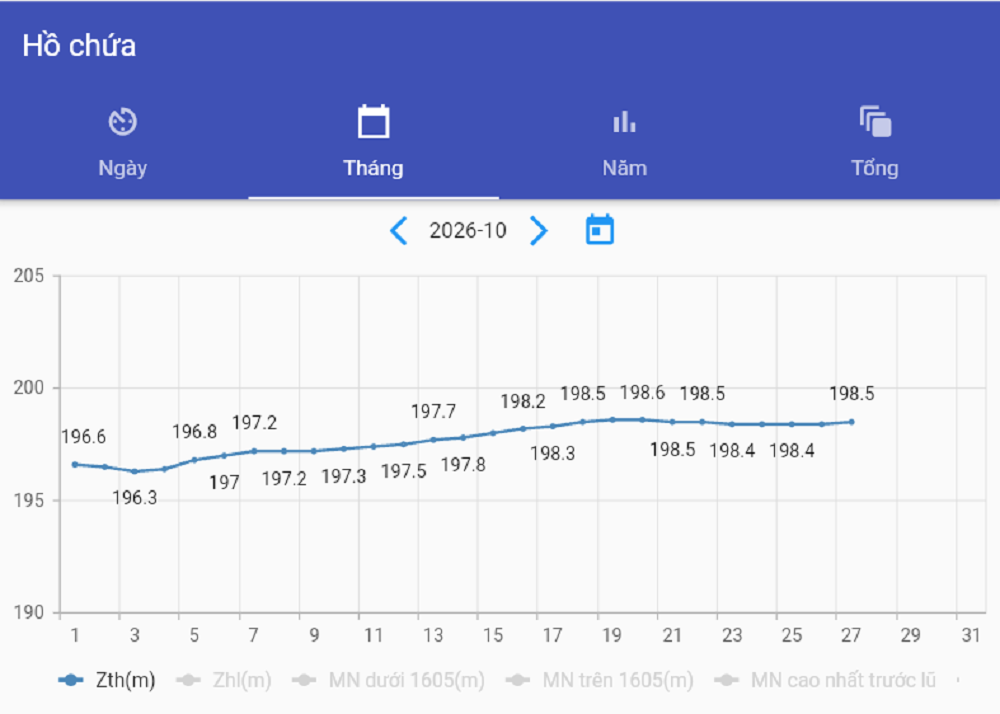The height and width of the screenshot is (714, 1000).
Task: Click day 11 on the x-axis
Action: click(374, 635)
